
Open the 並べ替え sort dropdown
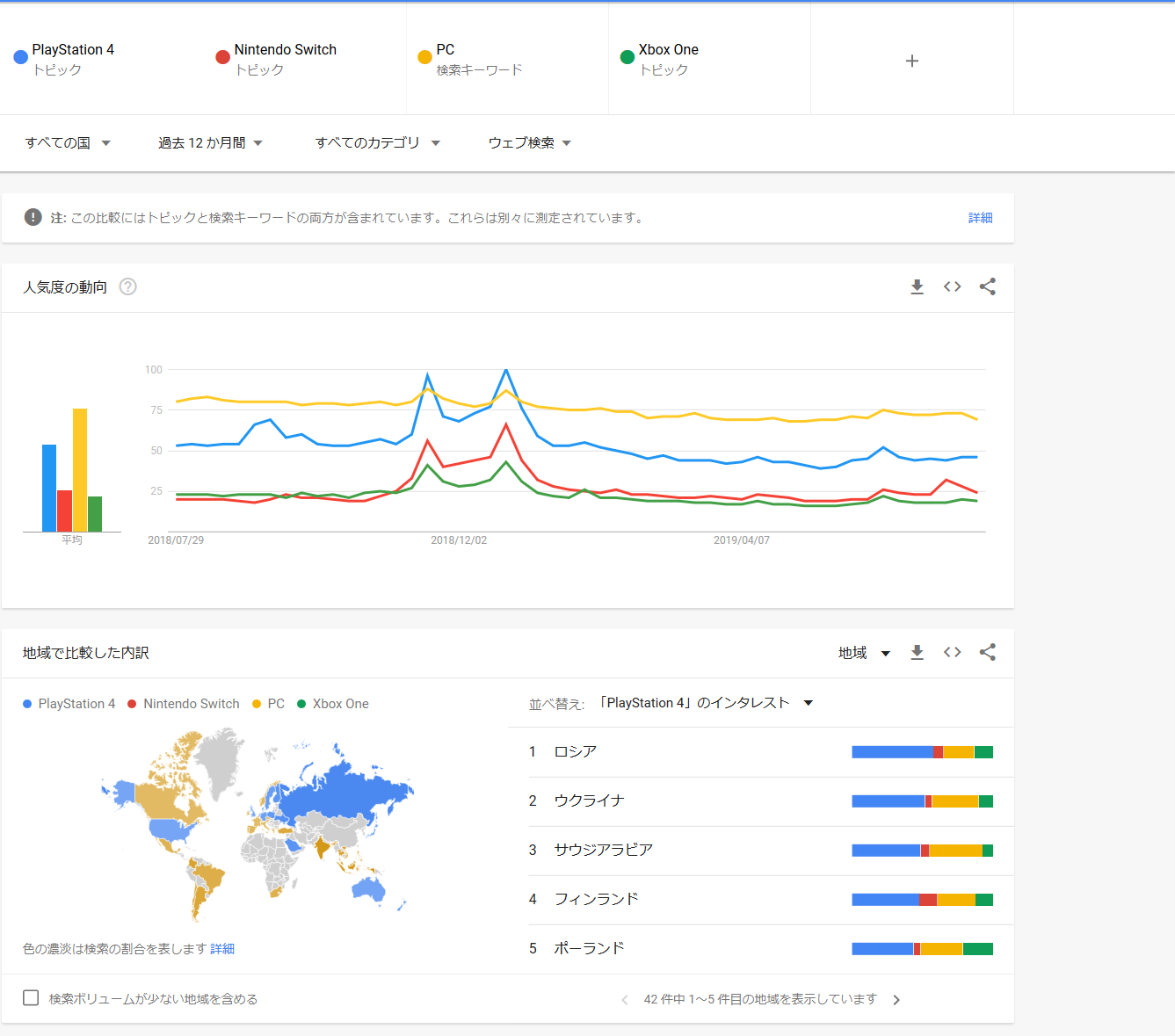[706, 703]
